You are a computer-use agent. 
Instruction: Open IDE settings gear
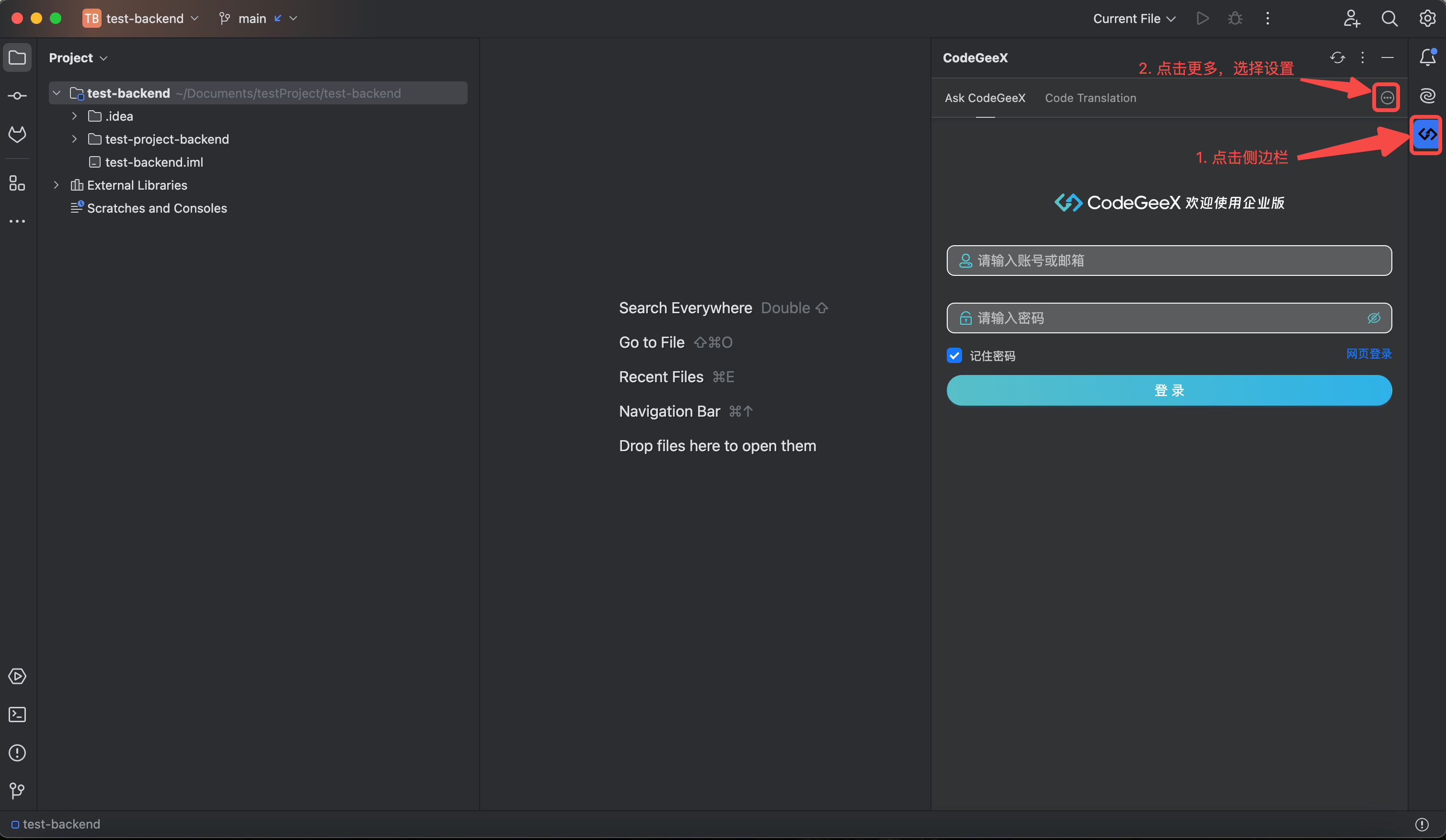pyautogui.click(x=1428, y=18)
